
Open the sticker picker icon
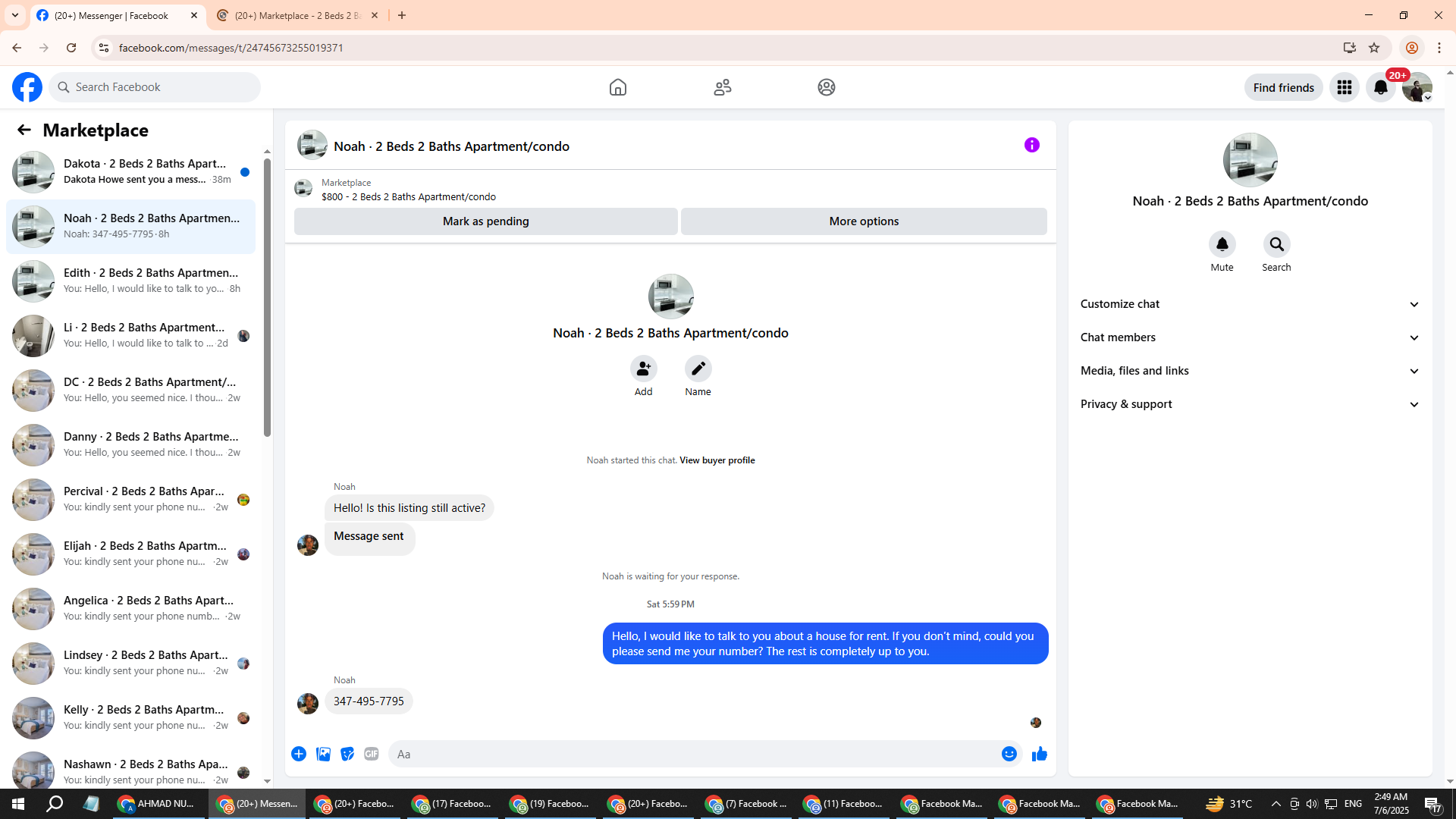point(347,754)
